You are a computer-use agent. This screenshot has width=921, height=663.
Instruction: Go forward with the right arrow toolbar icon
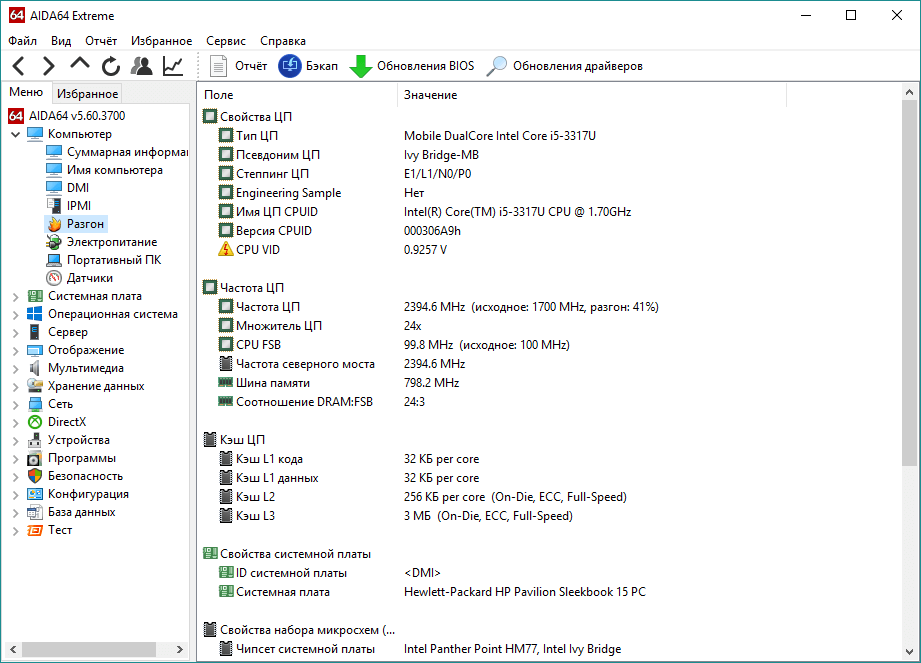[49, 66]
